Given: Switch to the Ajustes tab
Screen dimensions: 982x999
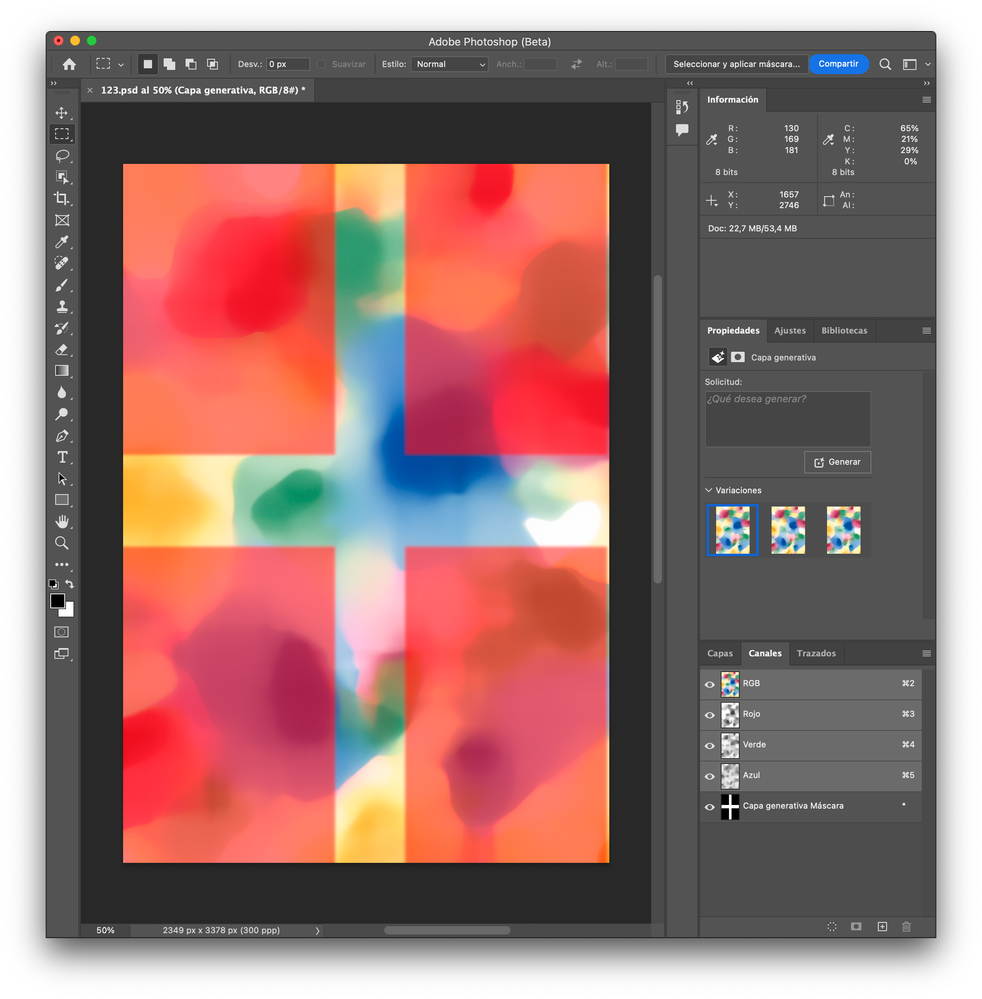Looking at the screenshot, I should pyautogui.click(x=790, y=330).
